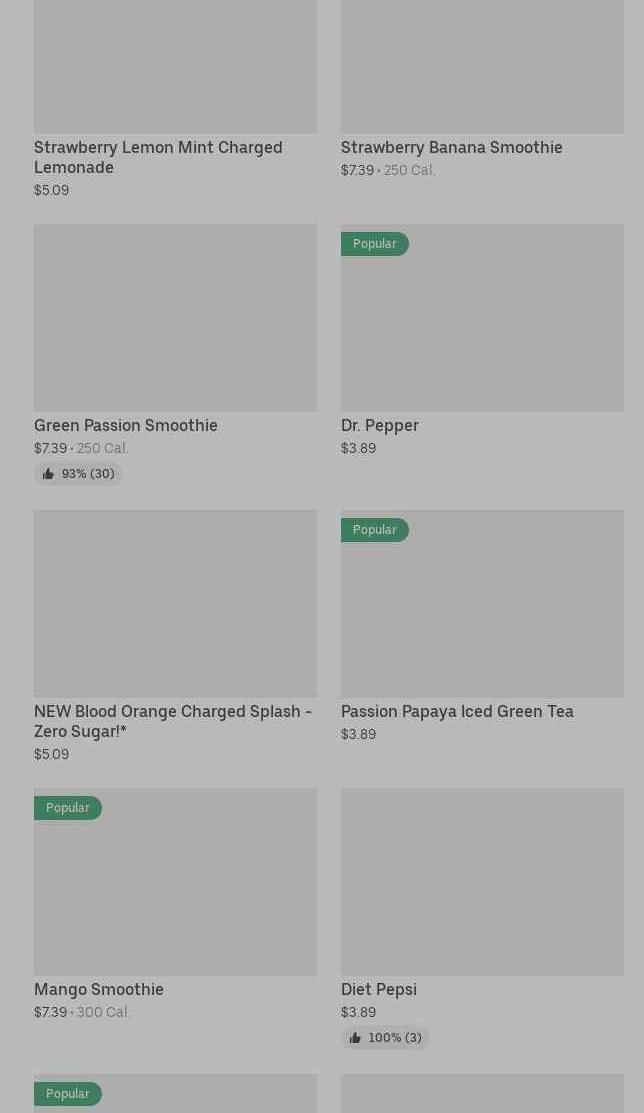644x1113 pixels.
Task: Click Mango Smoothie product image
Action: coord(175,894)
